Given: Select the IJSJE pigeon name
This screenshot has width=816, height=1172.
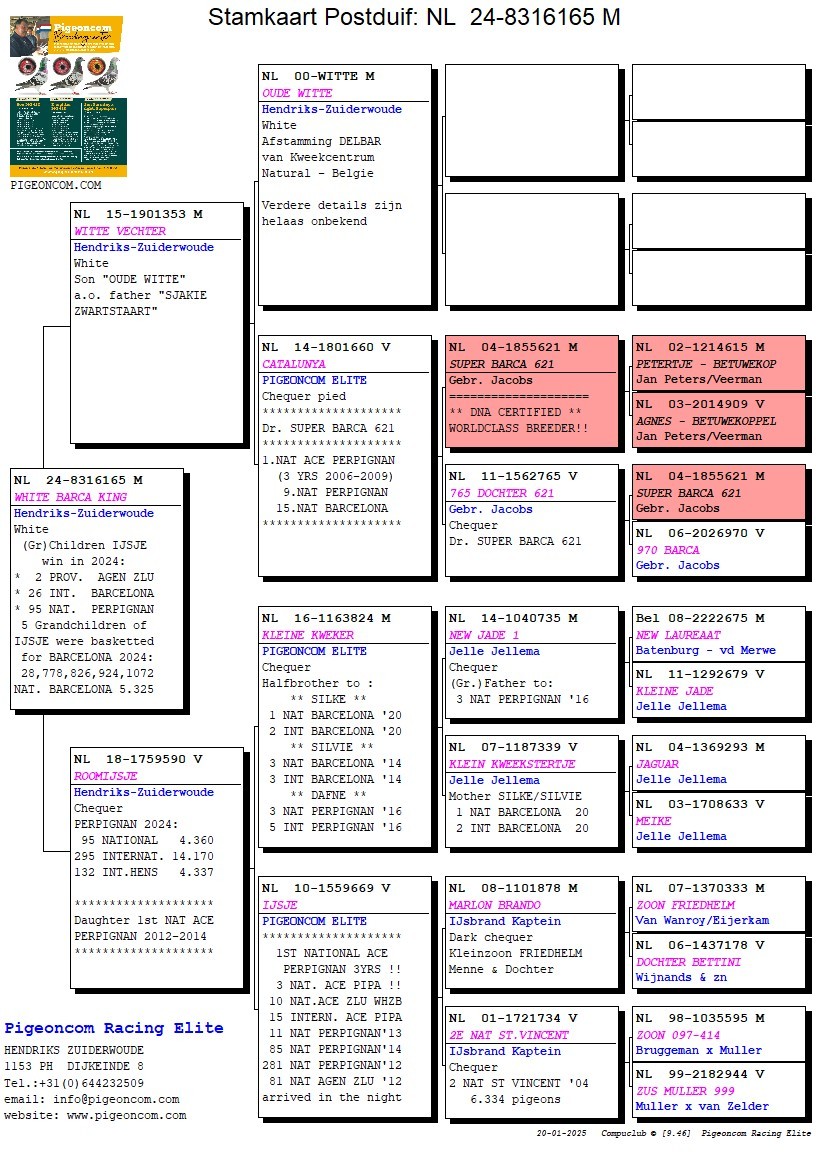Looking at the screenshot, I should pyautogui.click(x=280, y=905).
